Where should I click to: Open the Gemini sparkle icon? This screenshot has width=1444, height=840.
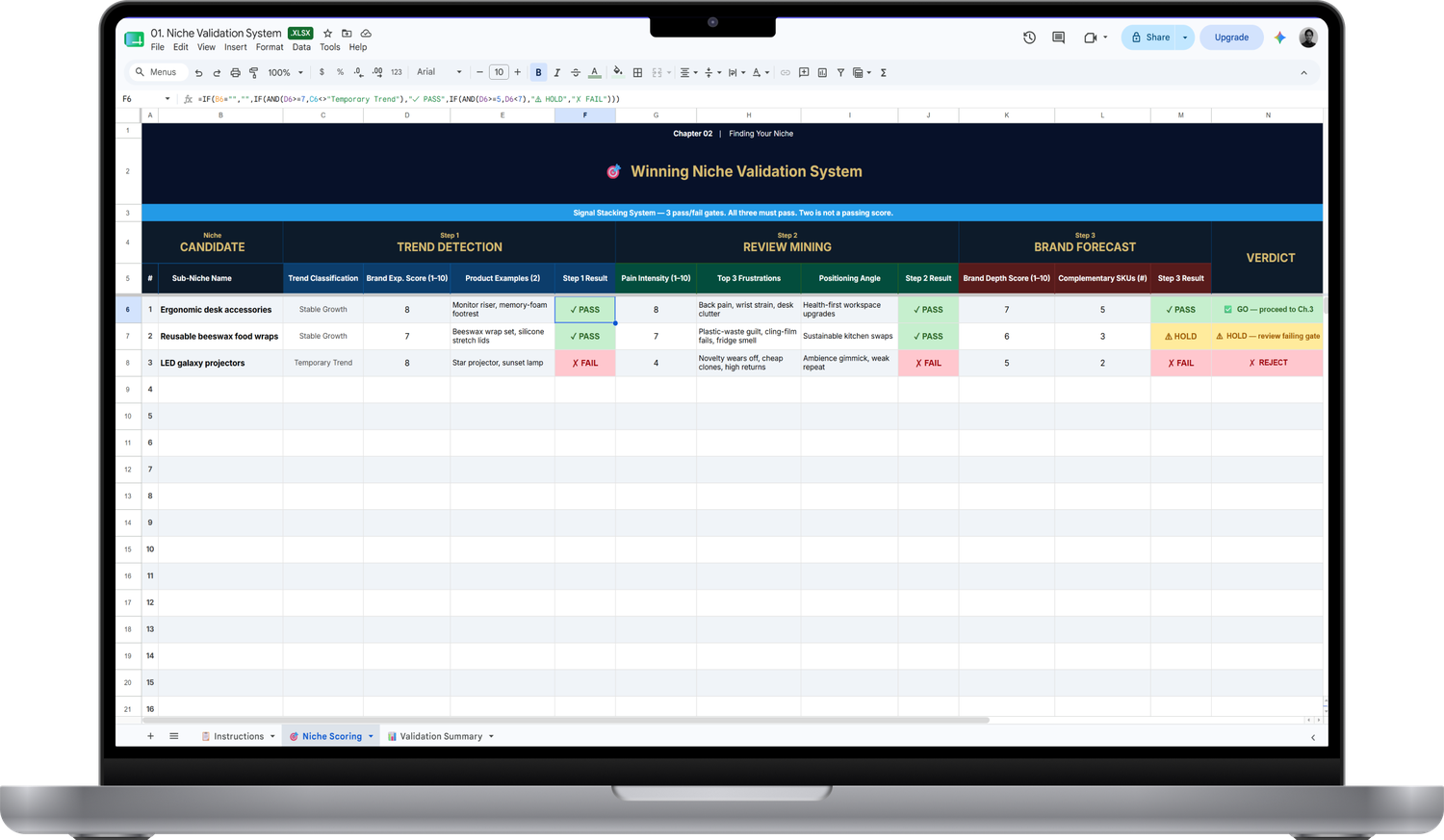click(x=1279, y=38)
